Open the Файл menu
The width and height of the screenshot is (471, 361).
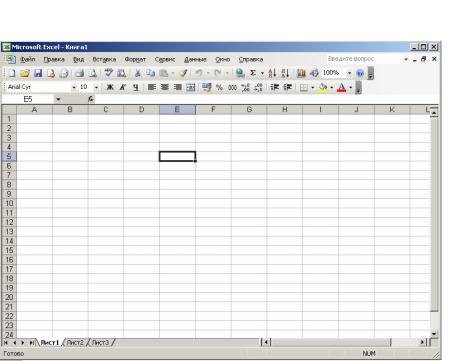point(28,59)
